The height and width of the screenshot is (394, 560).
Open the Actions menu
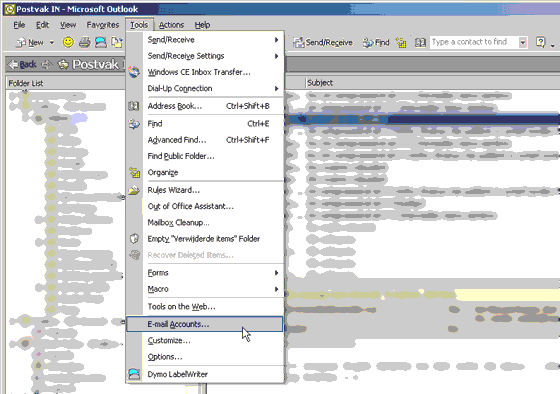[x=171, y=25]
